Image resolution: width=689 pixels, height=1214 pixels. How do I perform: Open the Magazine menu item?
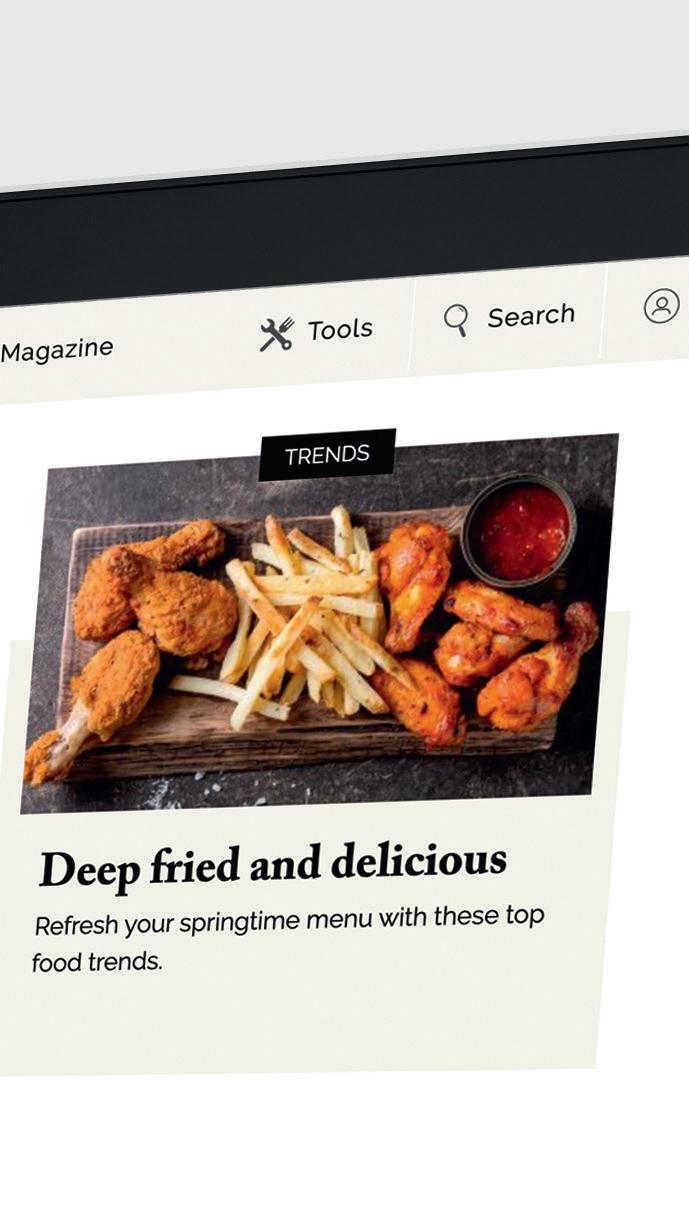(x=57, y=349)
